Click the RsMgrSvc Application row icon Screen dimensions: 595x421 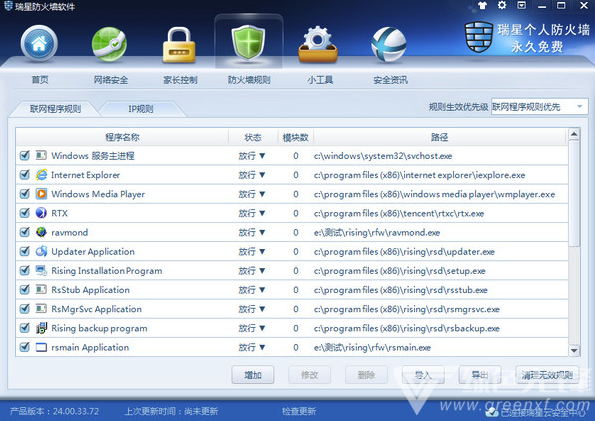point(41,308)
